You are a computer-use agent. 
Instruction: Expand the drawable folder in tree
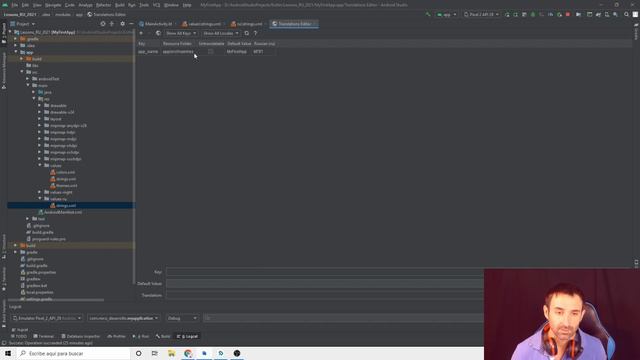pyautogui.click(x=40, y=105)
